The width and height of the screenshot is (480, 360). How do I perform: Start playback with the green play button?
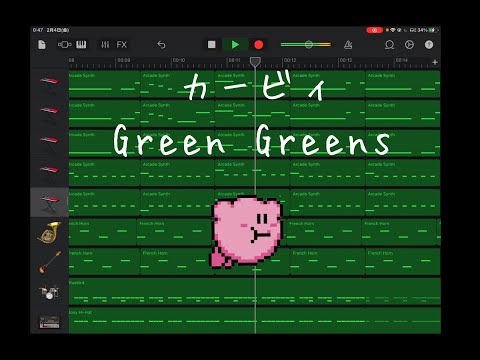click(235, 45)
